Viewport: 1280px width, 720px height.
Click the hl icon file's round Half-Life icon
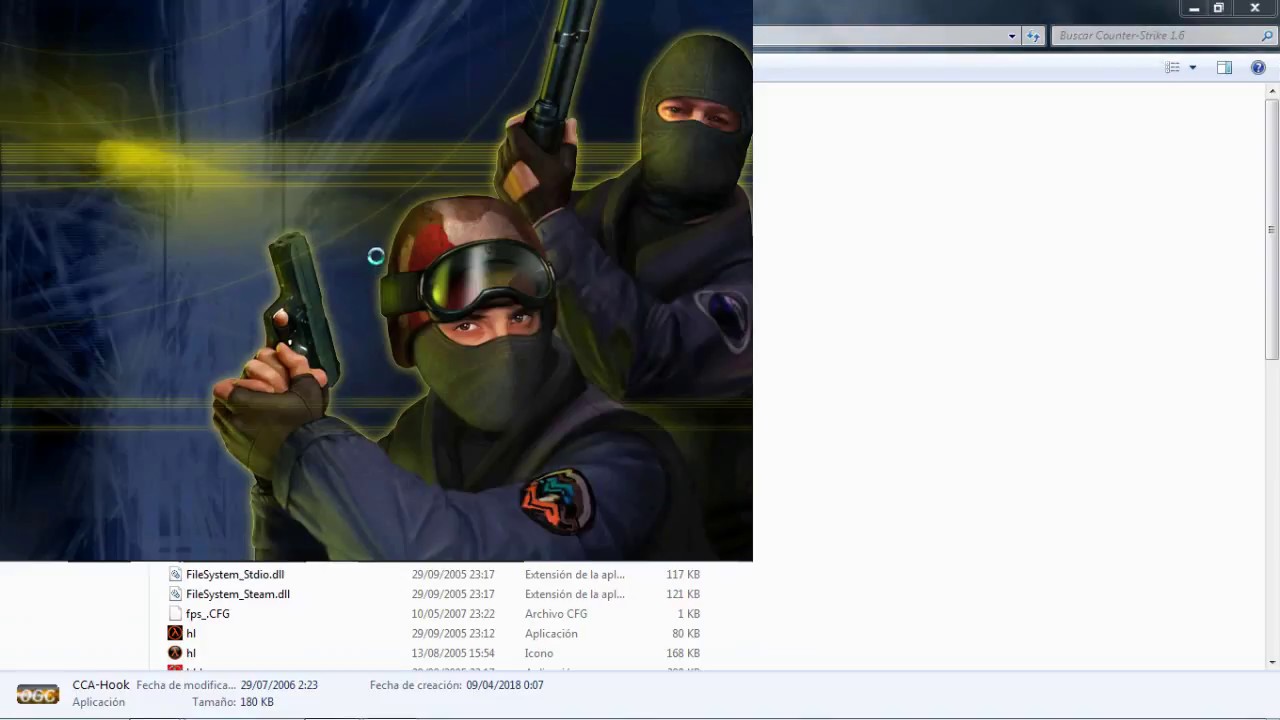pyautogui.click(x=175, y=653)
